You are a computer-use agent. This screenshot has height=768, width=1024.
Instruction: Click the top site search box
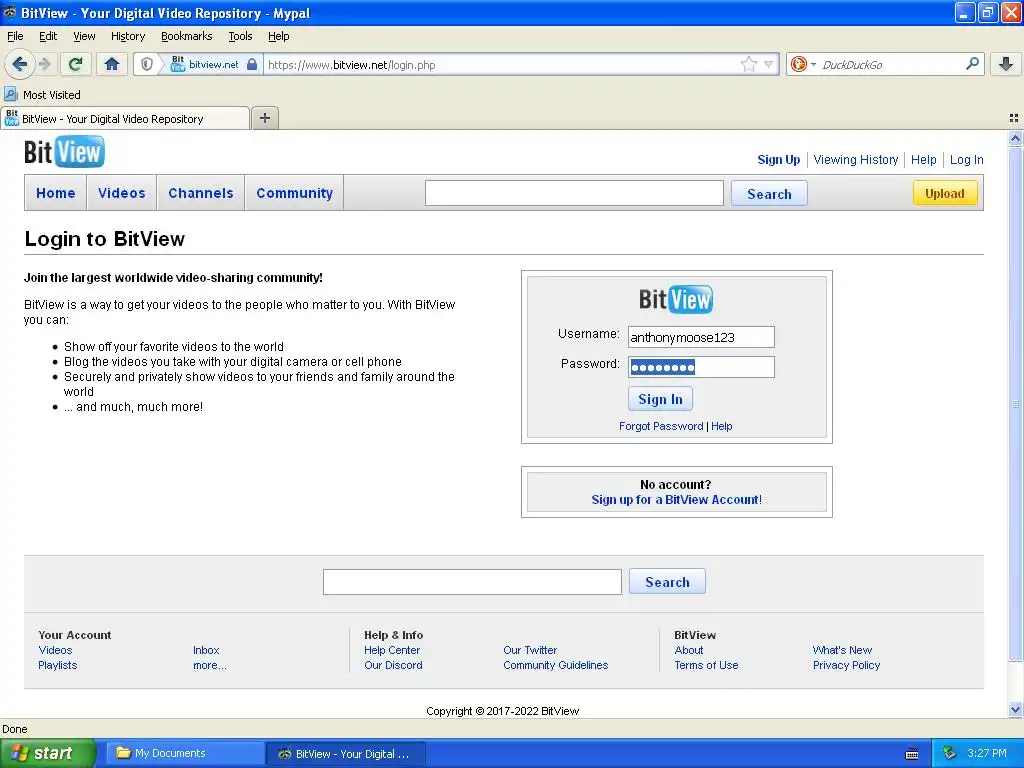(574, 193)
